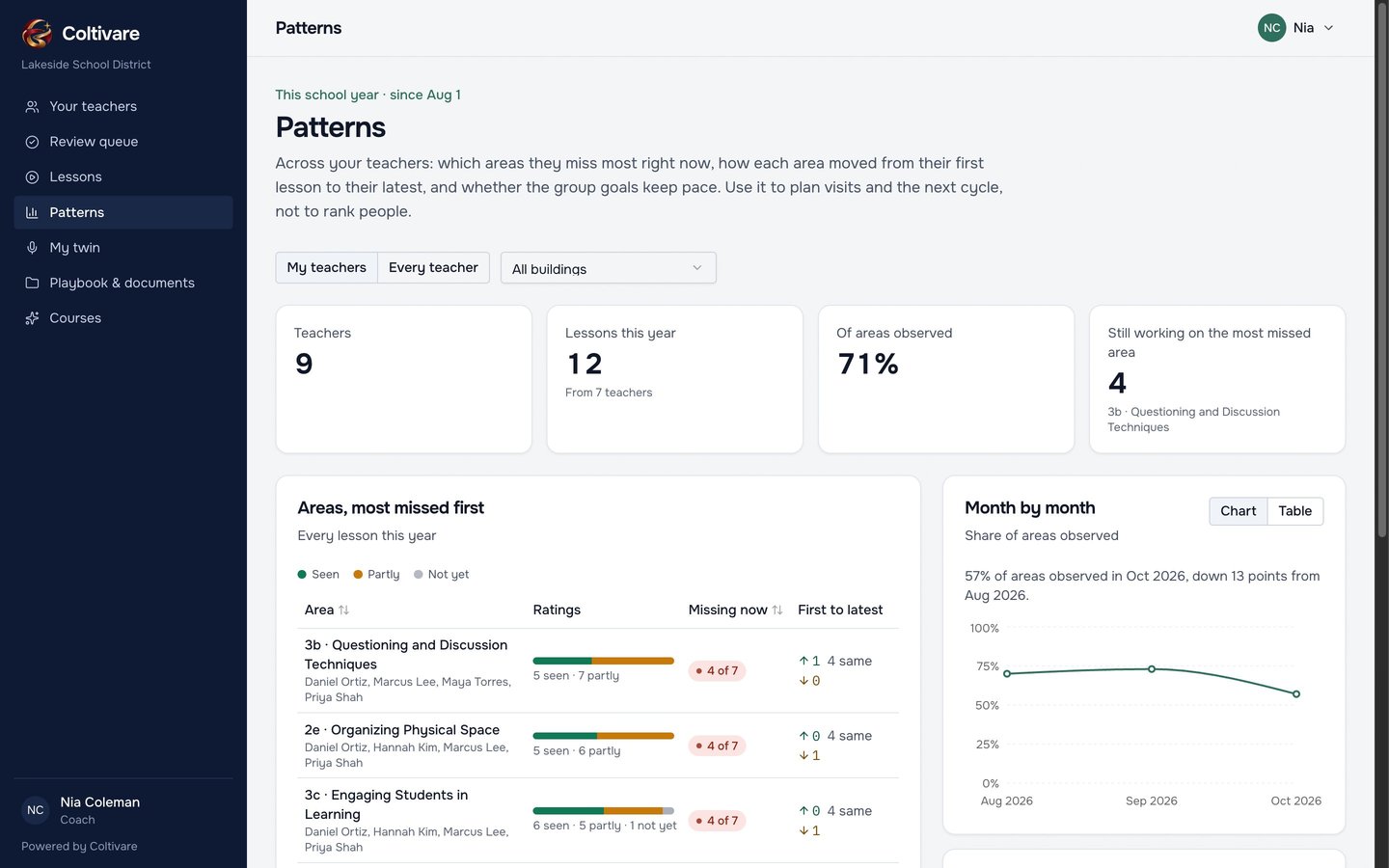1389x868 pixels.
Task: Click the Aug 2026 chart data point
Action: [1007, 674]
